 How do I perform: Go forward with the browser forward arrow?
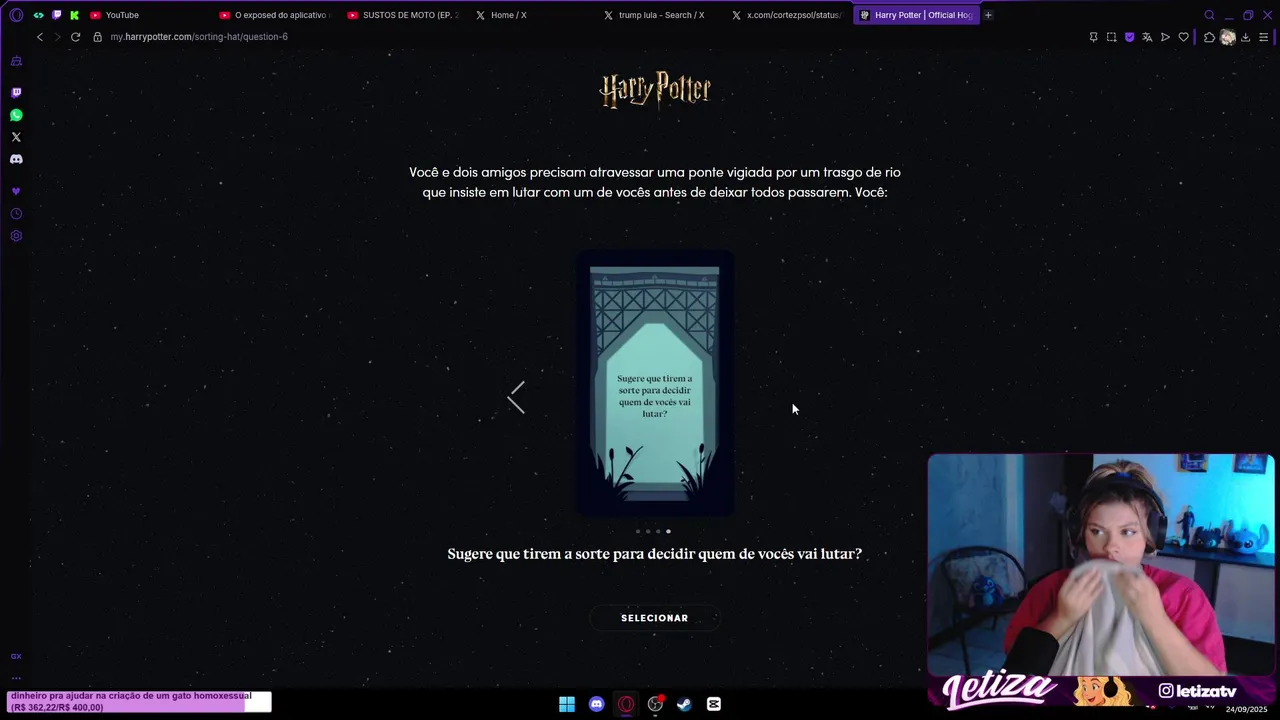[57, 37]
